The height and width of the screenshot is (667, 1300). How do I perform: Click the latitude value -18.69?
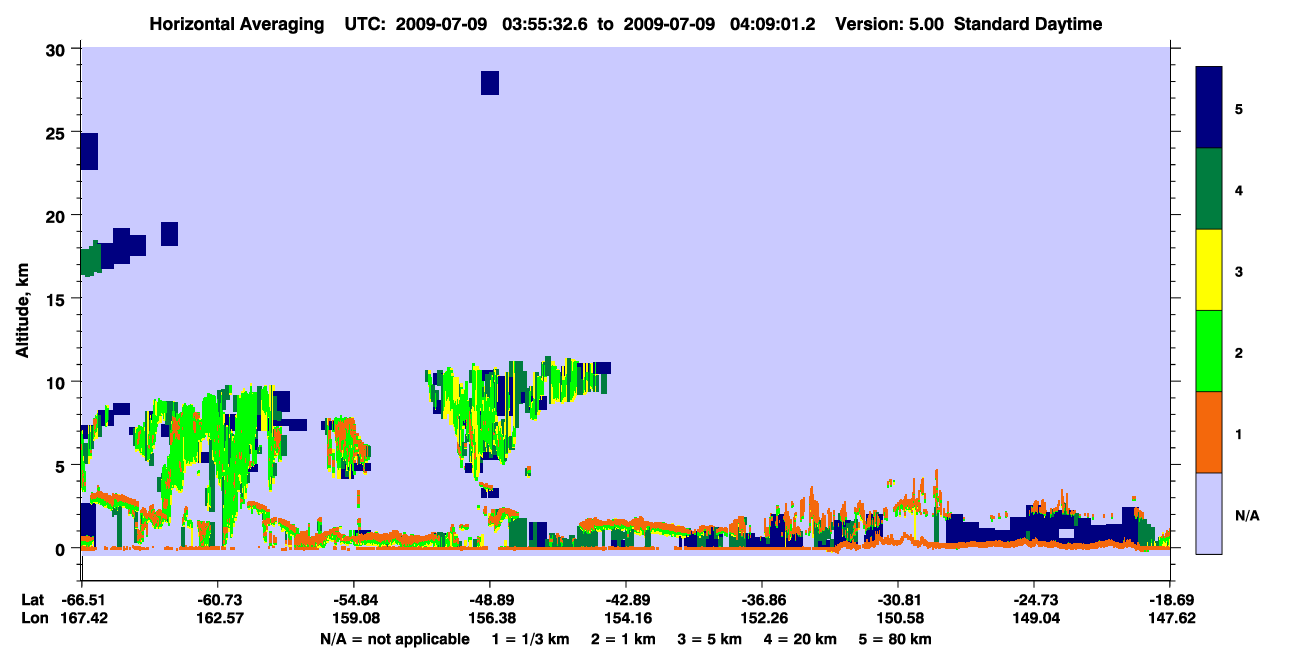tap(1170, 600)
